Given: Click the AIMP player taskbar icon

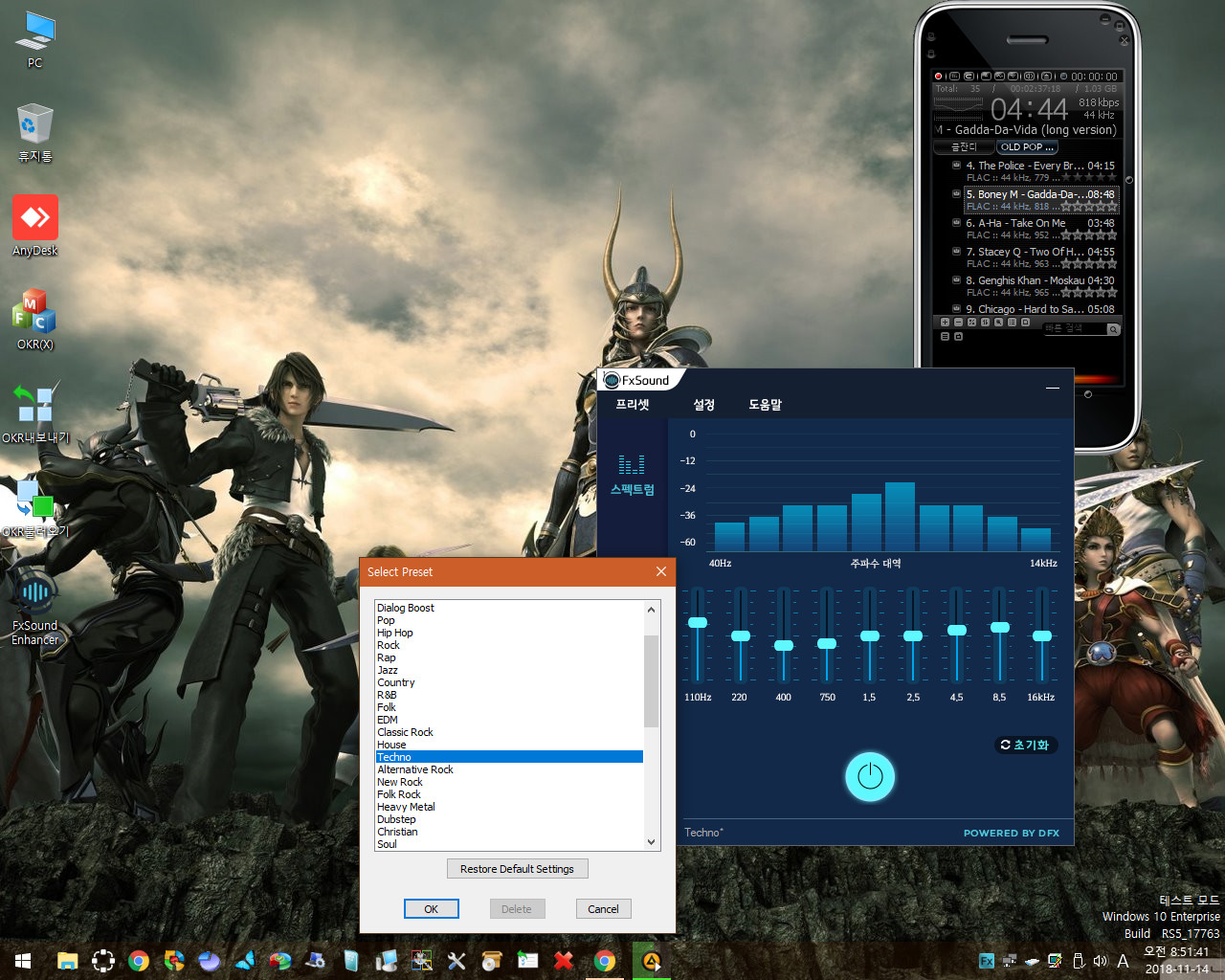Looking at the screenshot, I should (651, 961).
